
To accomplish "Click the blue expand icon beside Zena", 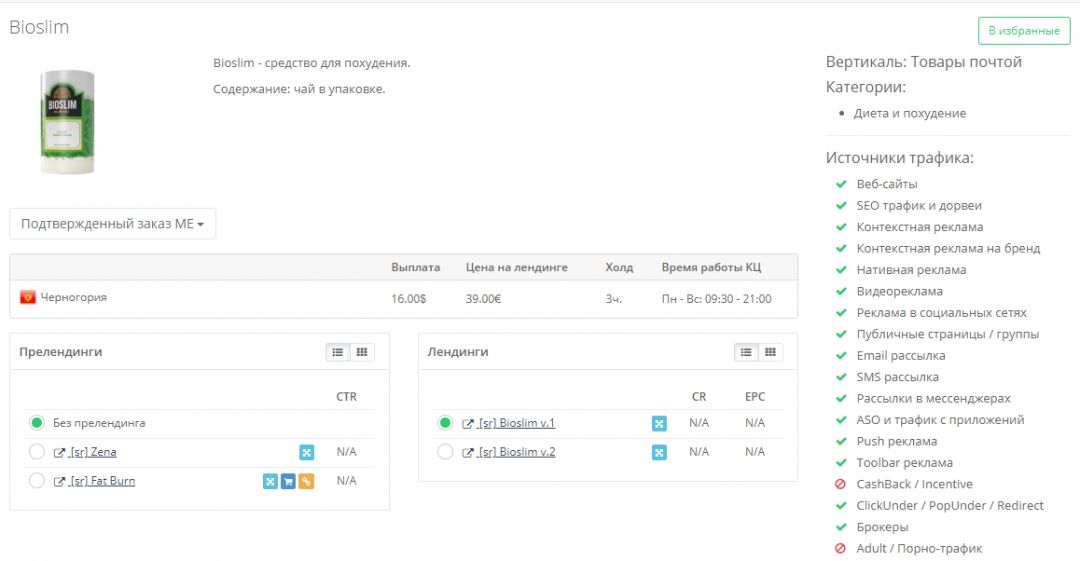I will (x=306, y=452).
